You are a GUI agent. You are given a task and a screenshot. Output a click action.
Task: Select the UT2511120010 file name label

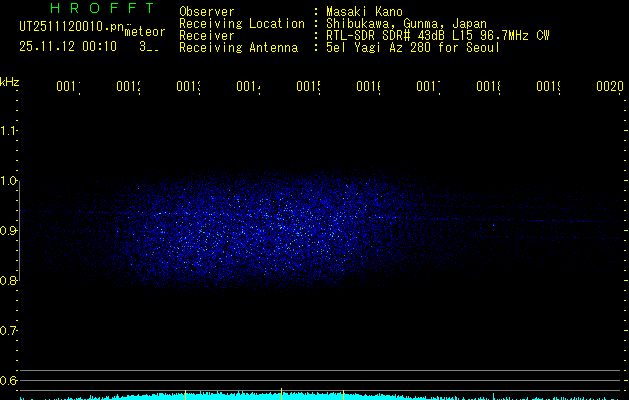68,28
